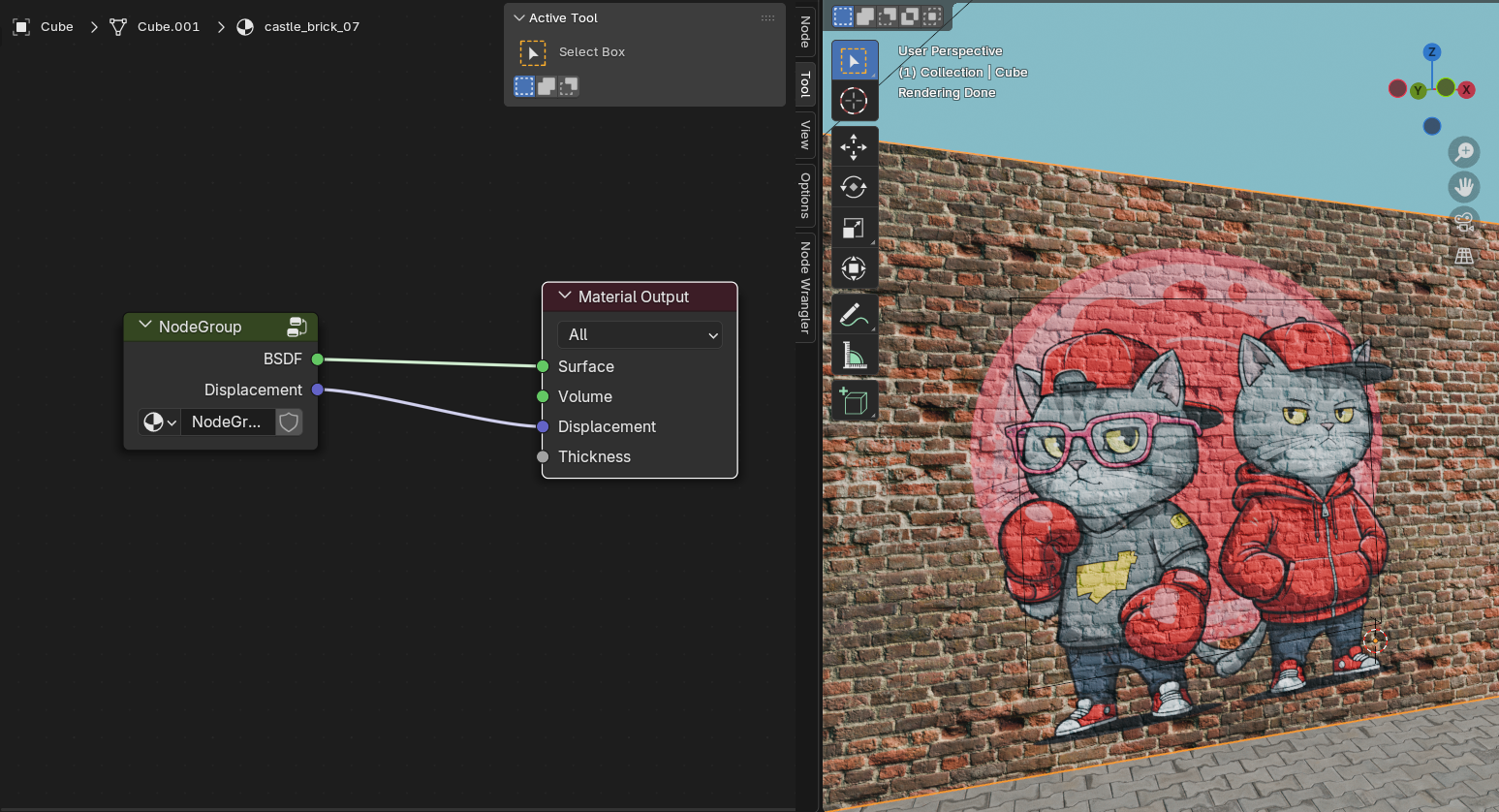The height and width of the screenshot is (812, 1499).
Task: Select the Select Box tool in viewport toolbar
Action: tap(854, 61)
